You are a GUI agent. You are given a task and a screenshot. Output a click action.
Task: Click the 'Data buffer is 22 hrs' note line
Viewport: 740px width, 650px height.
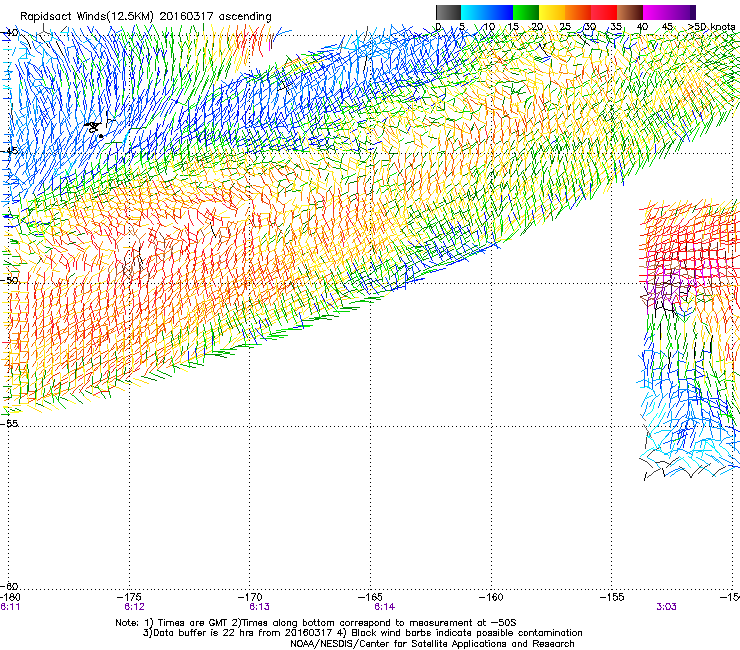pos(362,633)
